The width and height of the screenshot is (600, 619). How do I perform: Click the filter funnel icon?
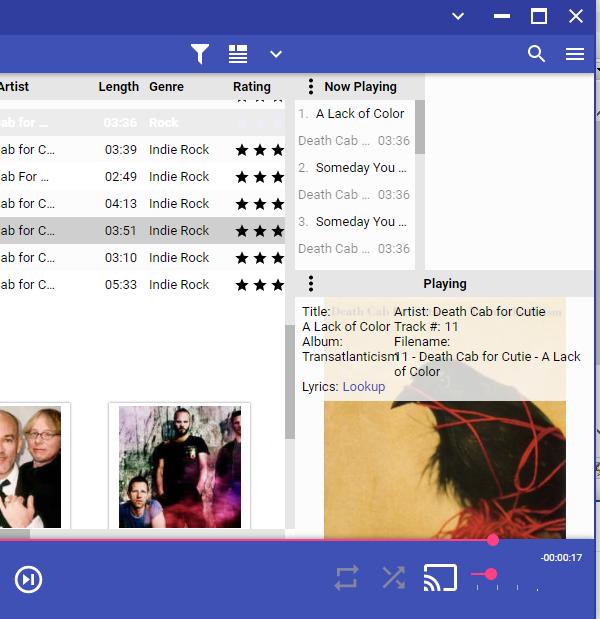tap(200, 54)
